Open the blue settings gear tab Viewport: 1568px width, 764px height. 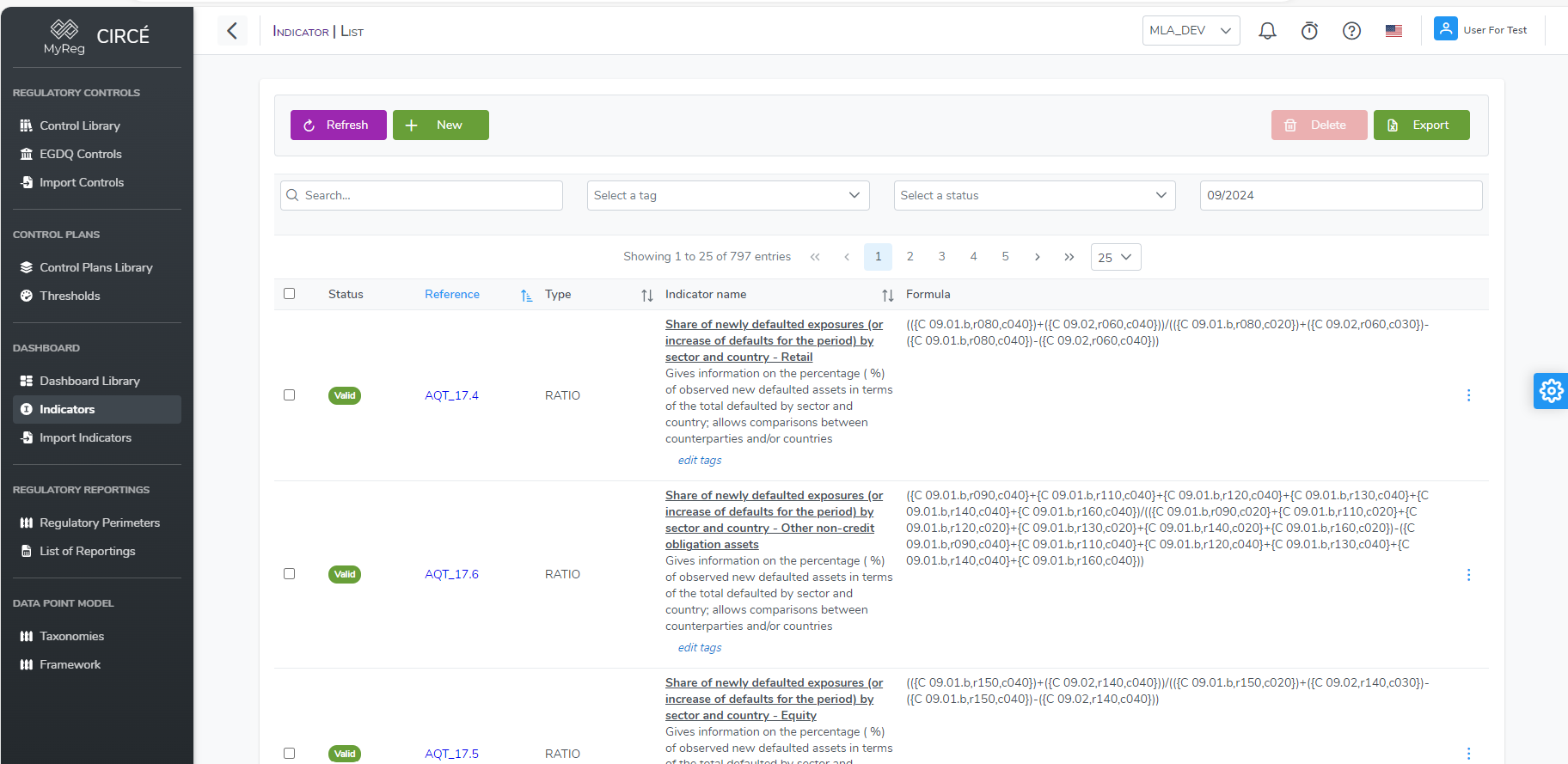[1551, 391]
